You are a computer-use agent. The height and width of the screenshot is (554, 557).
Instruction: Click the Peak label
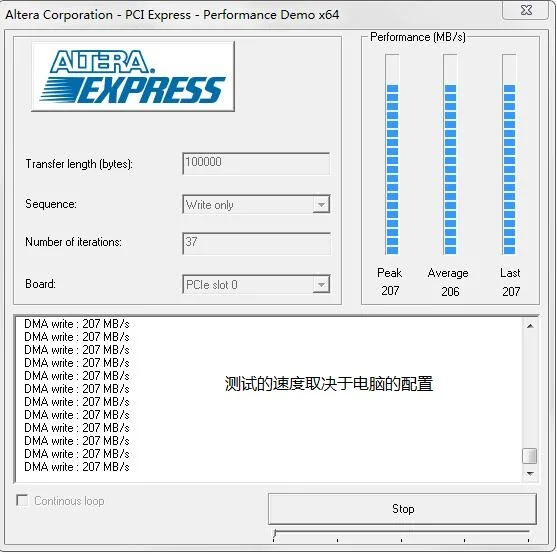389,273
